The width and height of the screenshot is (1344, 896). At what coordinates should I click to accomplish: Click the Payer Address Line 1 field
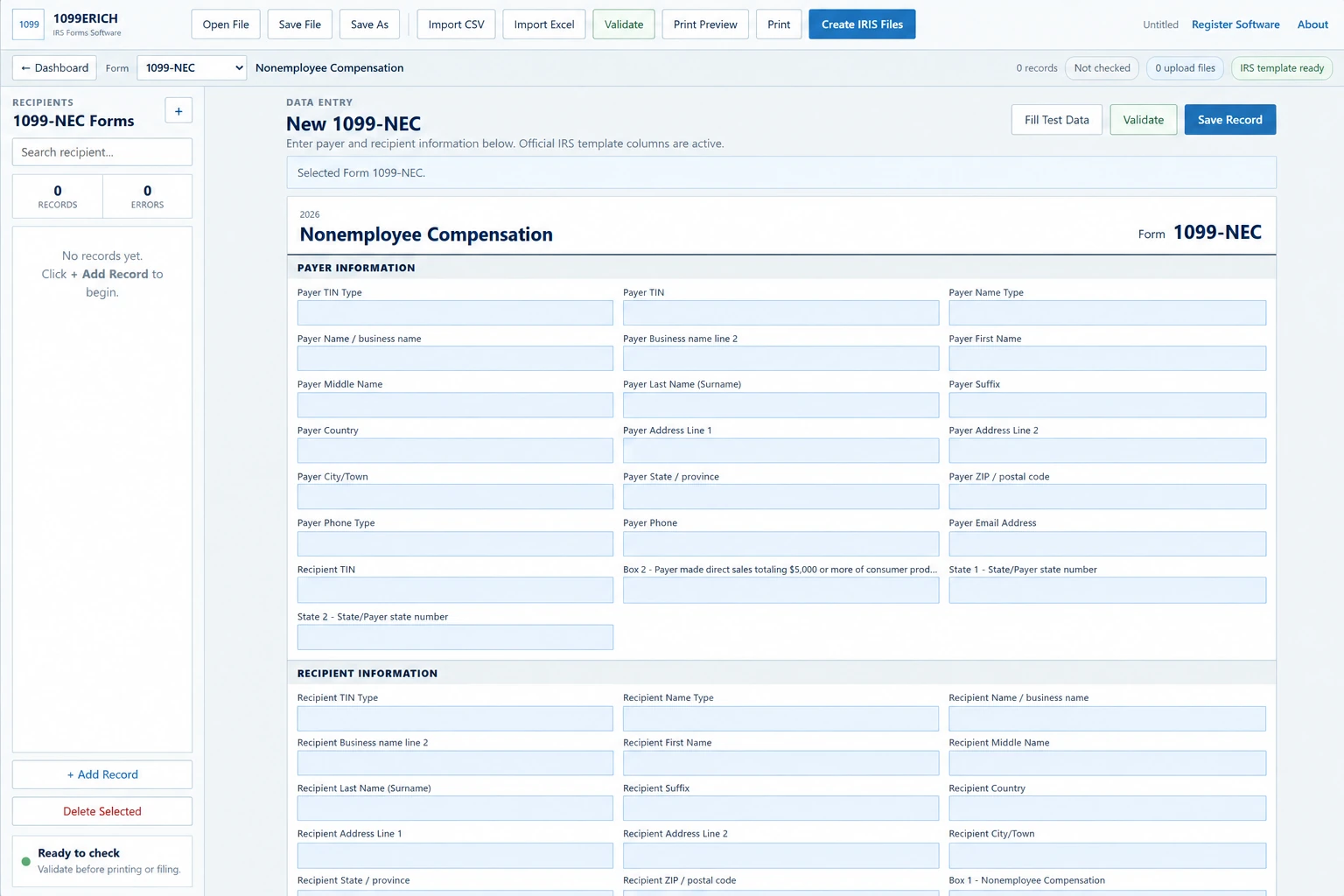(780, 451)
